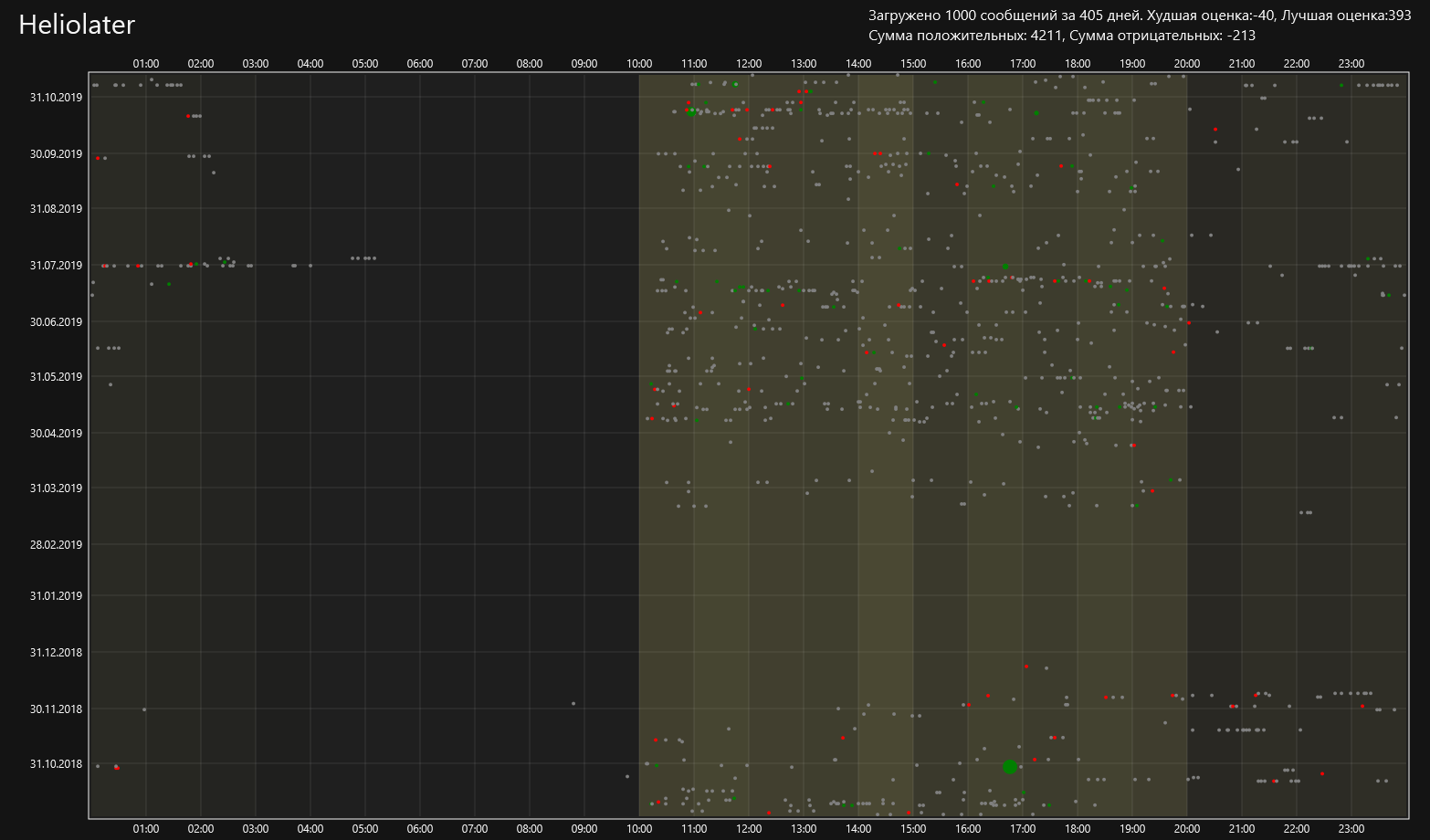The height and width of the screenshot is (840, 1430).
Task: Click the 10:00 label on the top time axis
Action: (x=639, y=64)
